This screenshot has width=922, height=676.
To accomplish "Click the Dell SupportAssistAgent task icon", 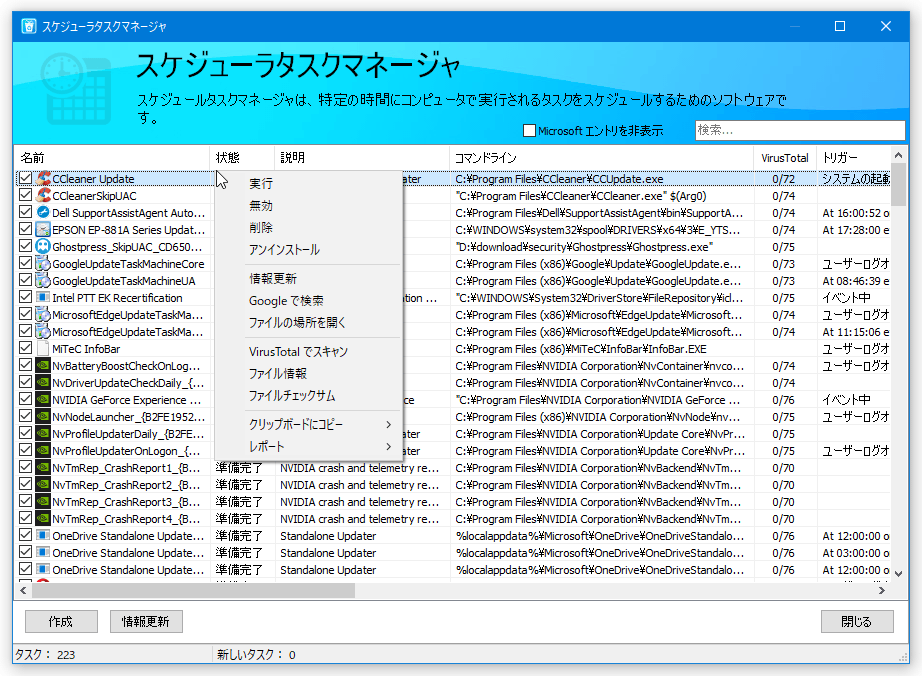I will [x=43, y=212].
